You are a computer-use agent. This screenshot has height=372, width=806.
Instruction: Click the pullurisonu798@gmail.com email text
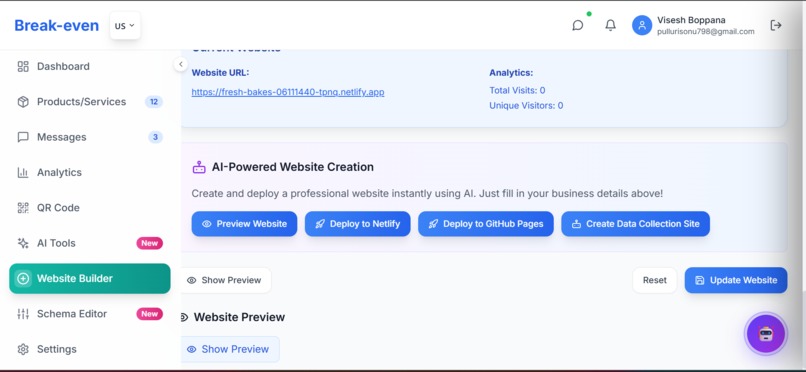click(x=706, y=31)
